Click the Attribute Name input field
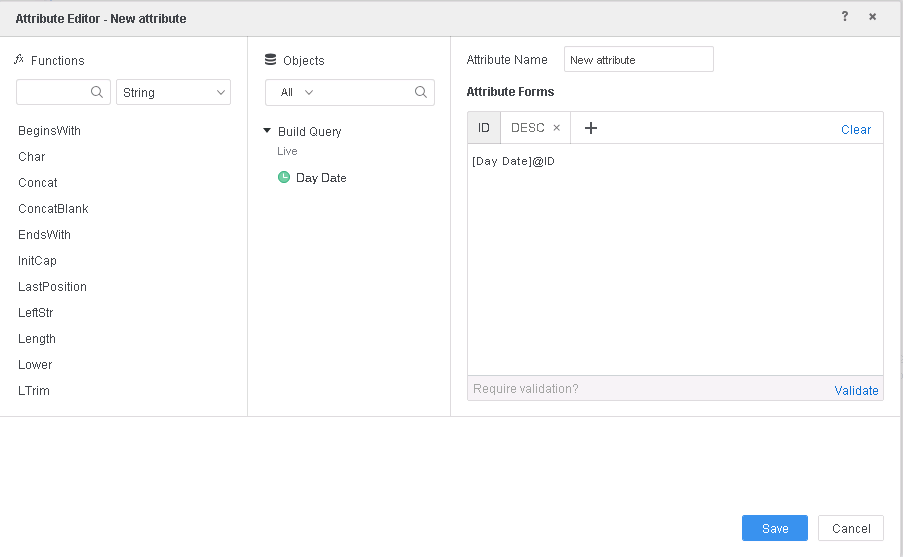 pos(638,60)
